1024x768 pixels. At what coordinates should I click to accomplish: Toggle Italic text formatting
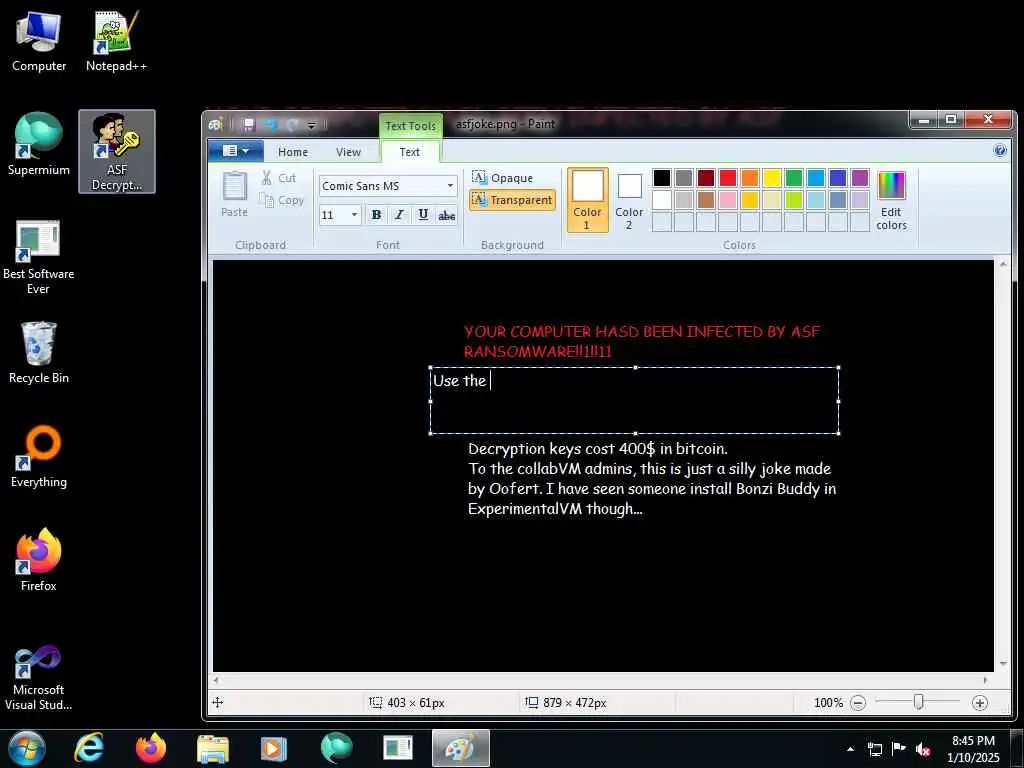(399, 215)
